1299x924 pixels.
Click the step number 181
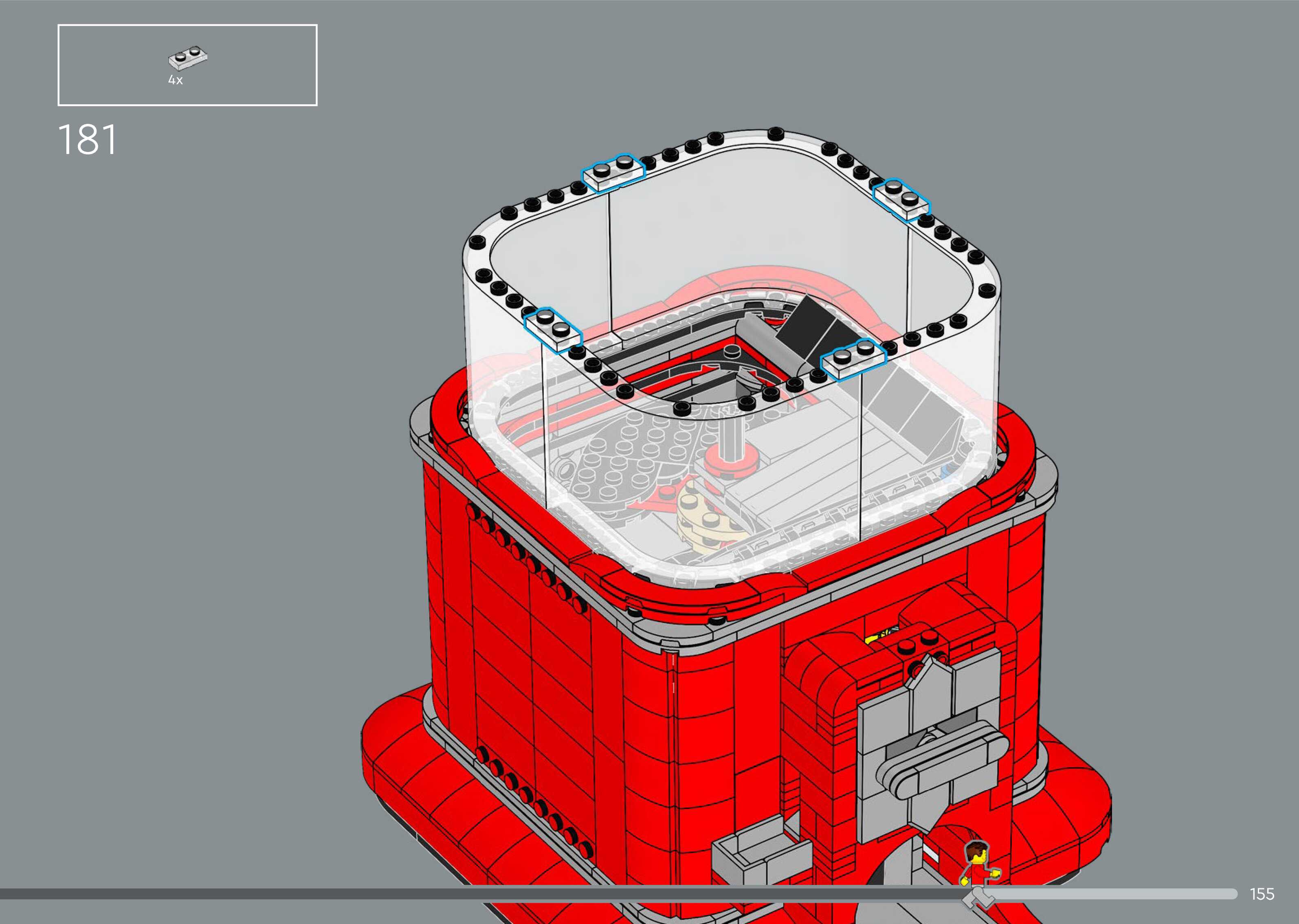87,140
